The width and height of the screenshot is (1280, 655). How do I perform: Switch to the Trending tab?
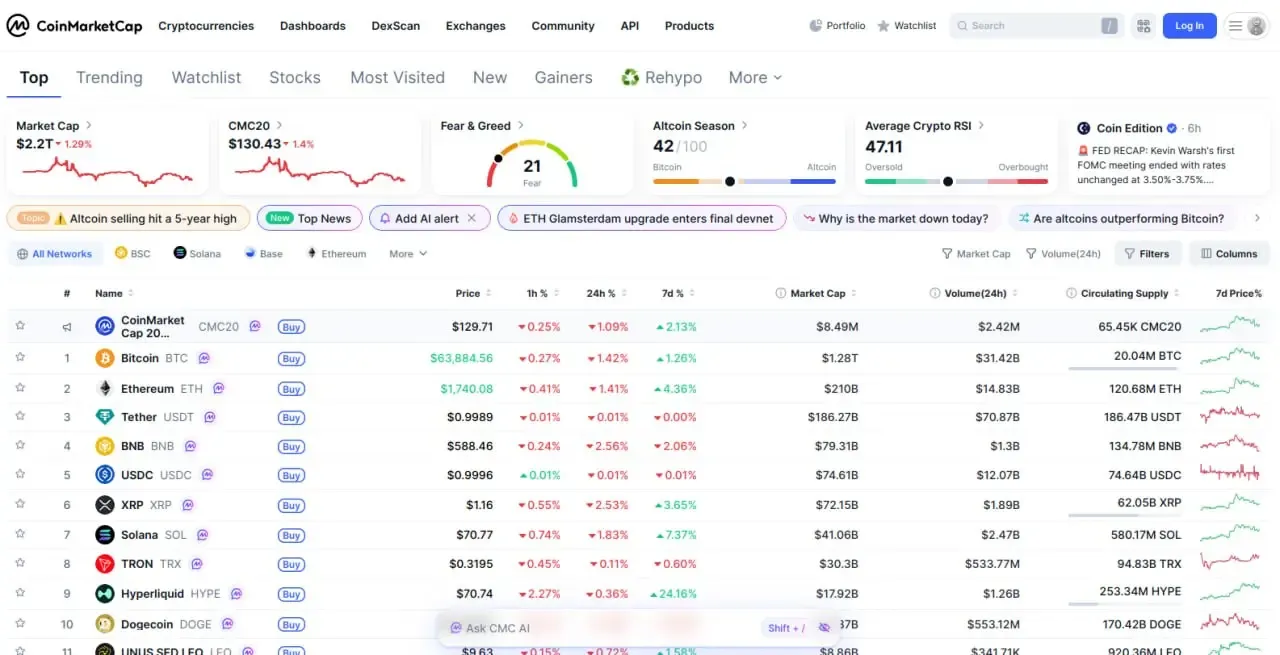point(109,78)
